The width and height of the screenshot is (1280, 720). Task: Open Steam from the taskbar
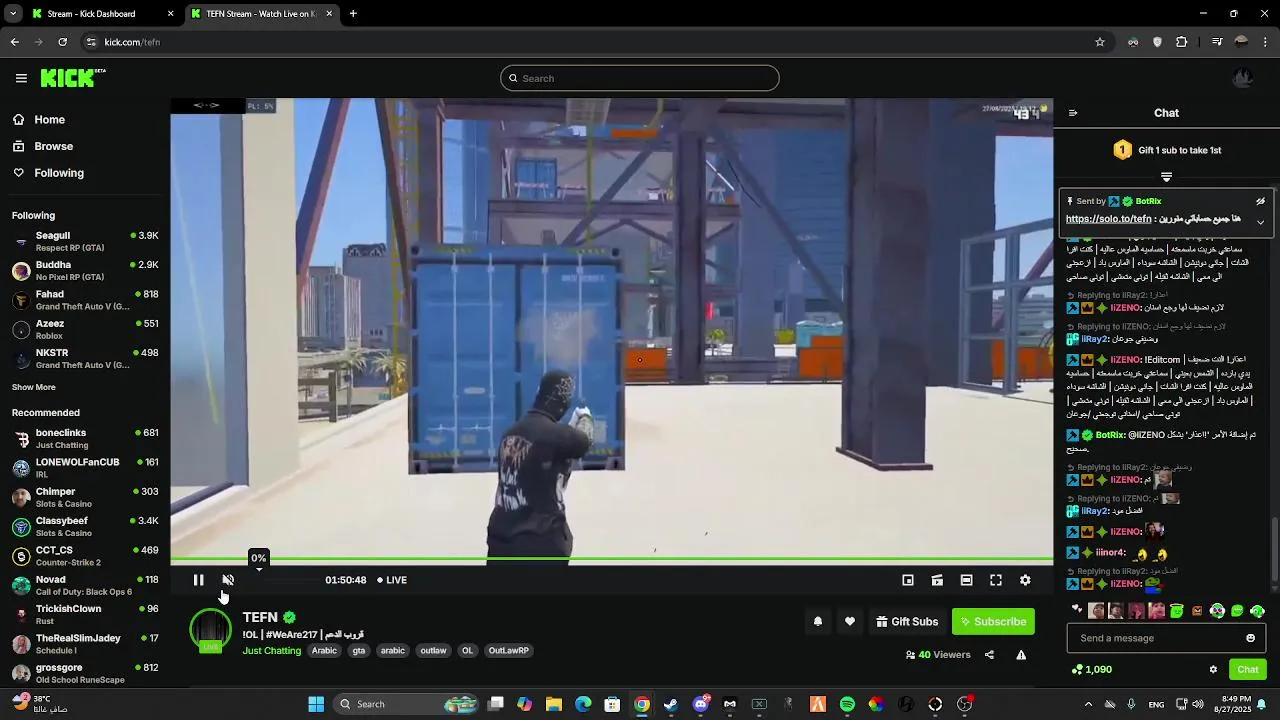[671, 704]
